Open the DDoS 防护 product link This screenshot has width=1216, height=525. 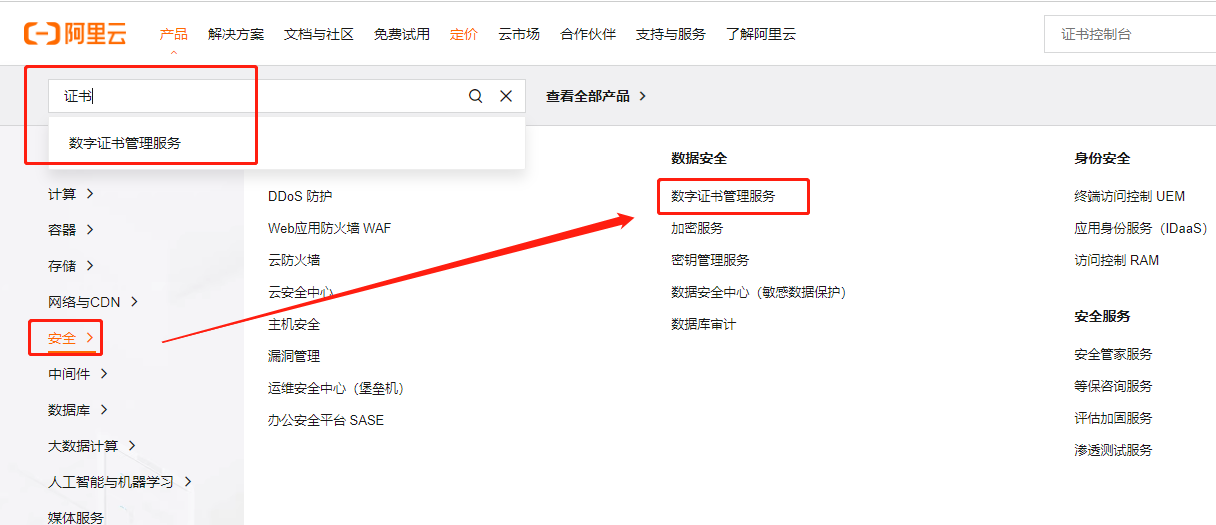pos(300,196)
